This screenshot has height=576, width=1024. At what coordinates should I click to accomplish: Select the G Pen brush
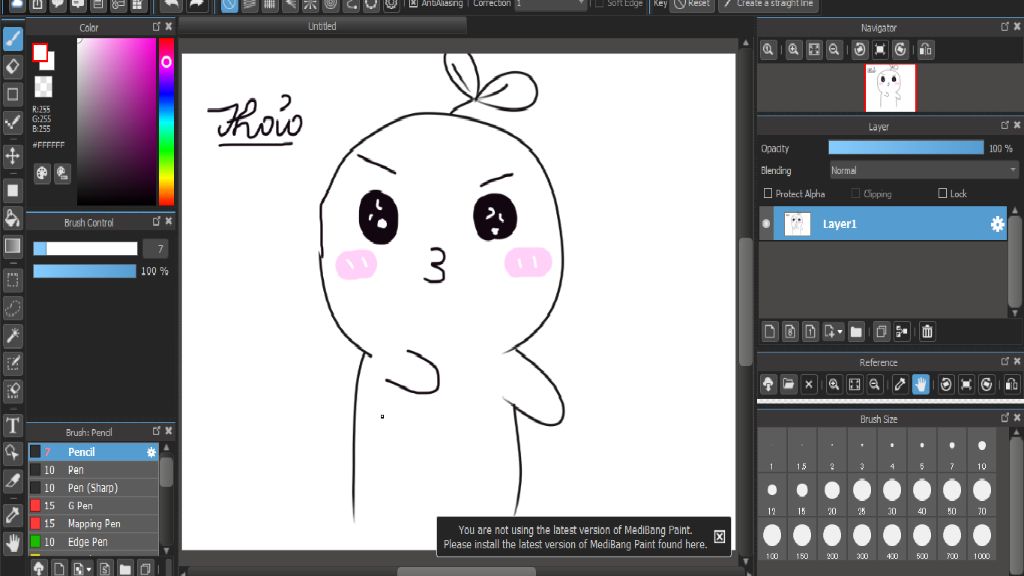93,505
